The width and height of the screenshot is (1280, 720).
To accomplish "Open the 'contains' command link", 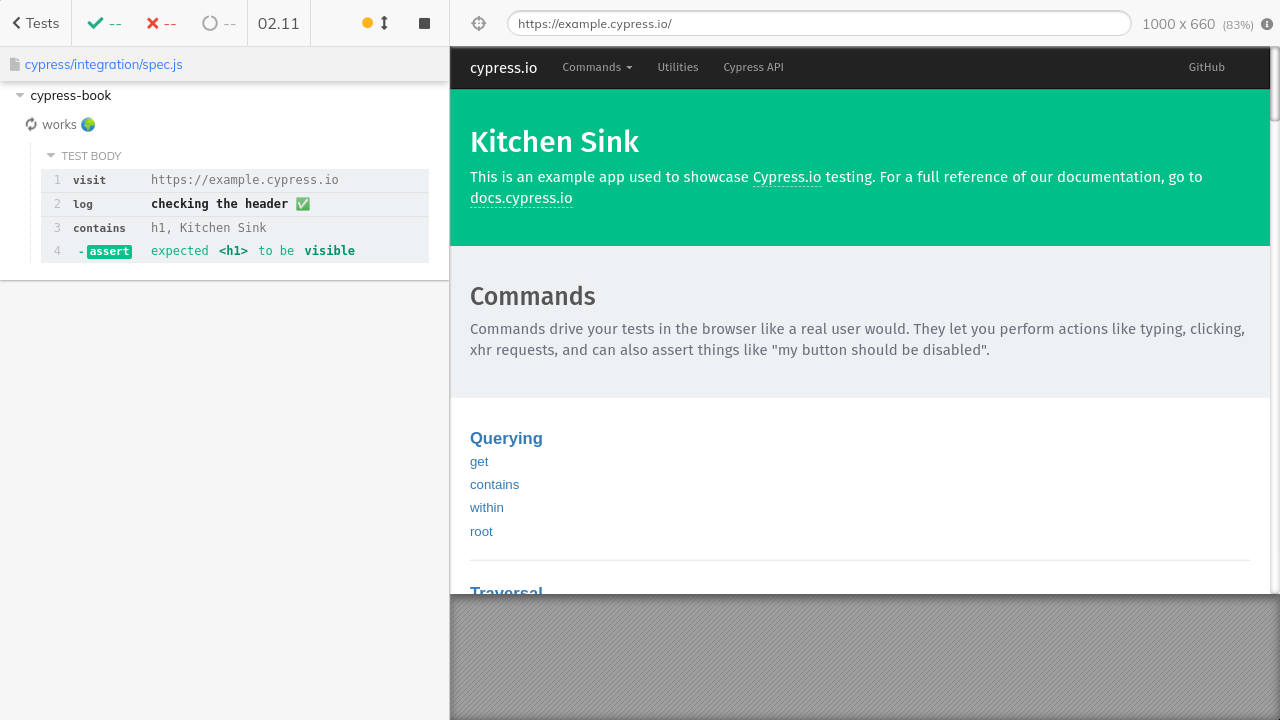I will [494, 485].
